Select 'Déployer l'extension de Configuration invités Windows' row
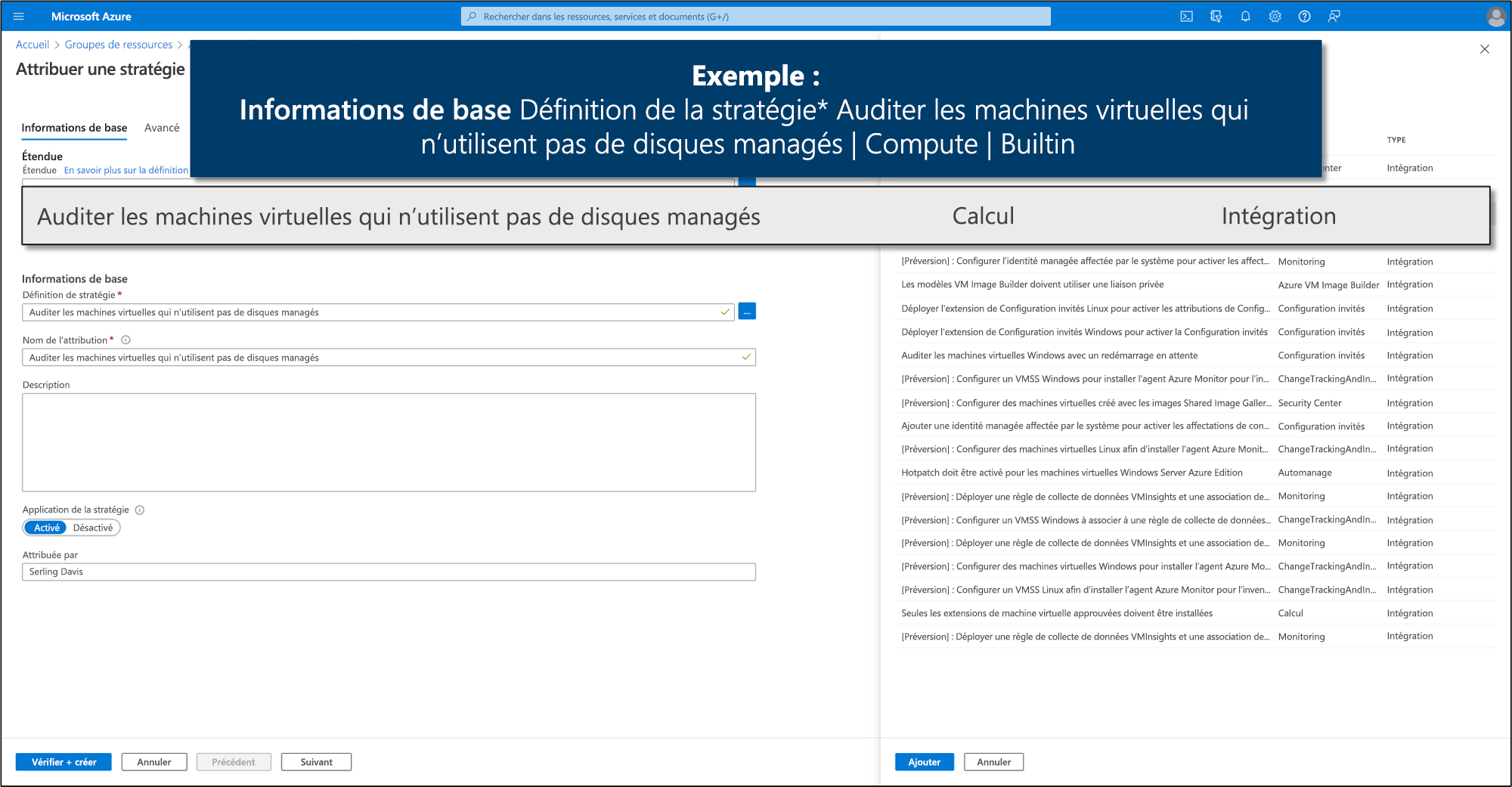The image size is (1512, 787). pyautogui.click(x=1194, y=332)
